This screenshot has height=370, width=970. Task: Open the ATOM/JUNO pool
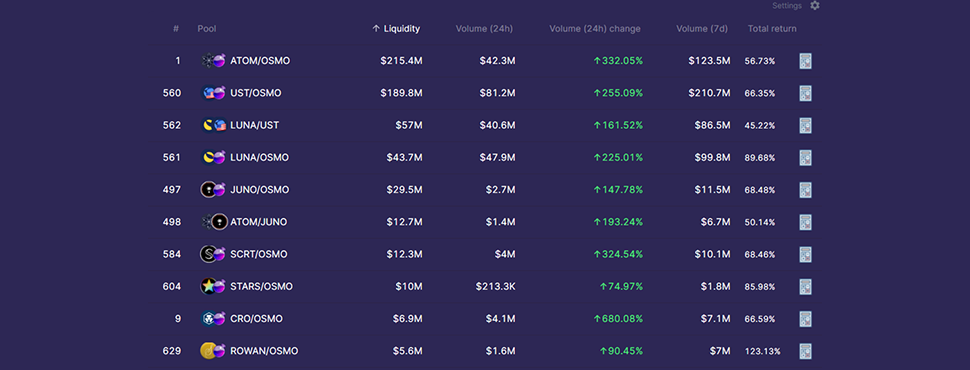259,222
